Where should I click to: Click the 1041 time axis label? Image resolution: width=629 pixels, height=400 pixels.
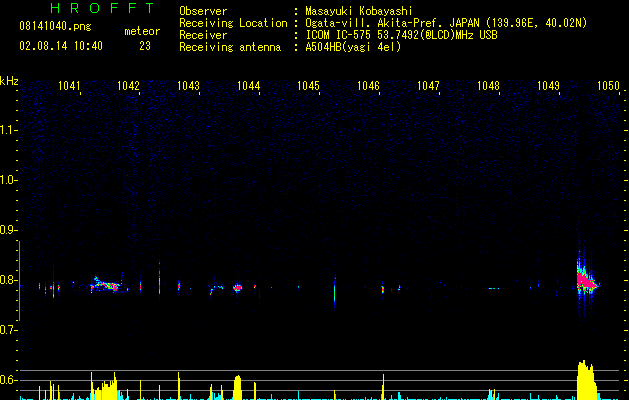pyautogui.click(x=69, y=85)
